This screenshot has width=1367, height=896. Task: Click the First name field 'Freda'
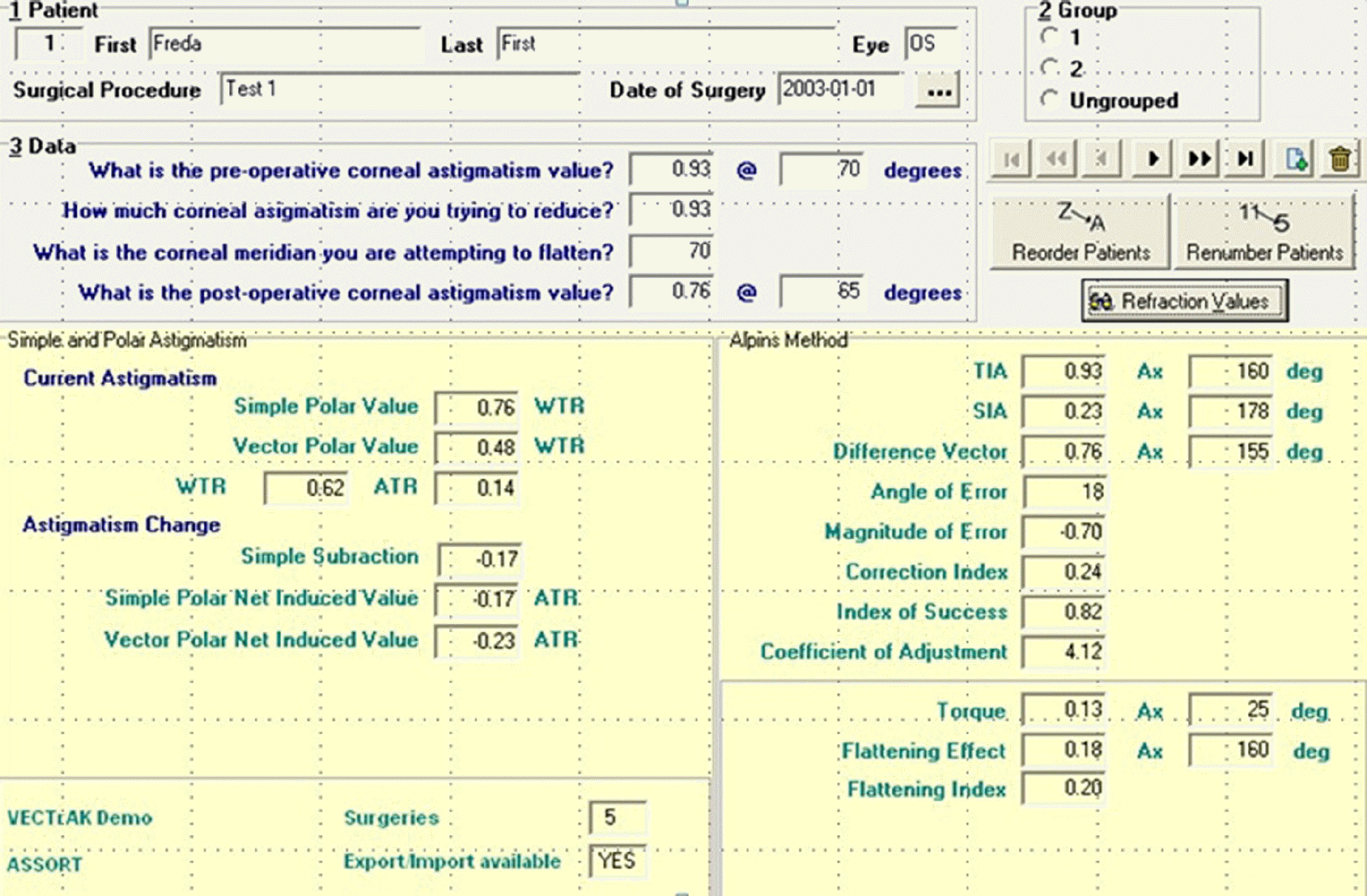(x=285, y=44)
